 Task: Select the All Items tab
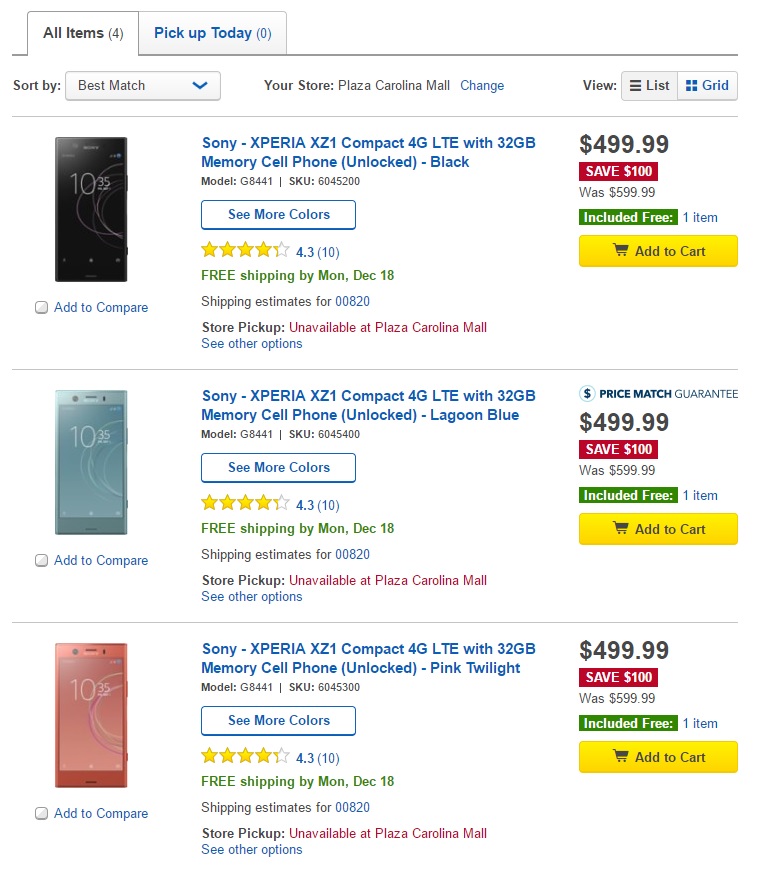(83, 33)
